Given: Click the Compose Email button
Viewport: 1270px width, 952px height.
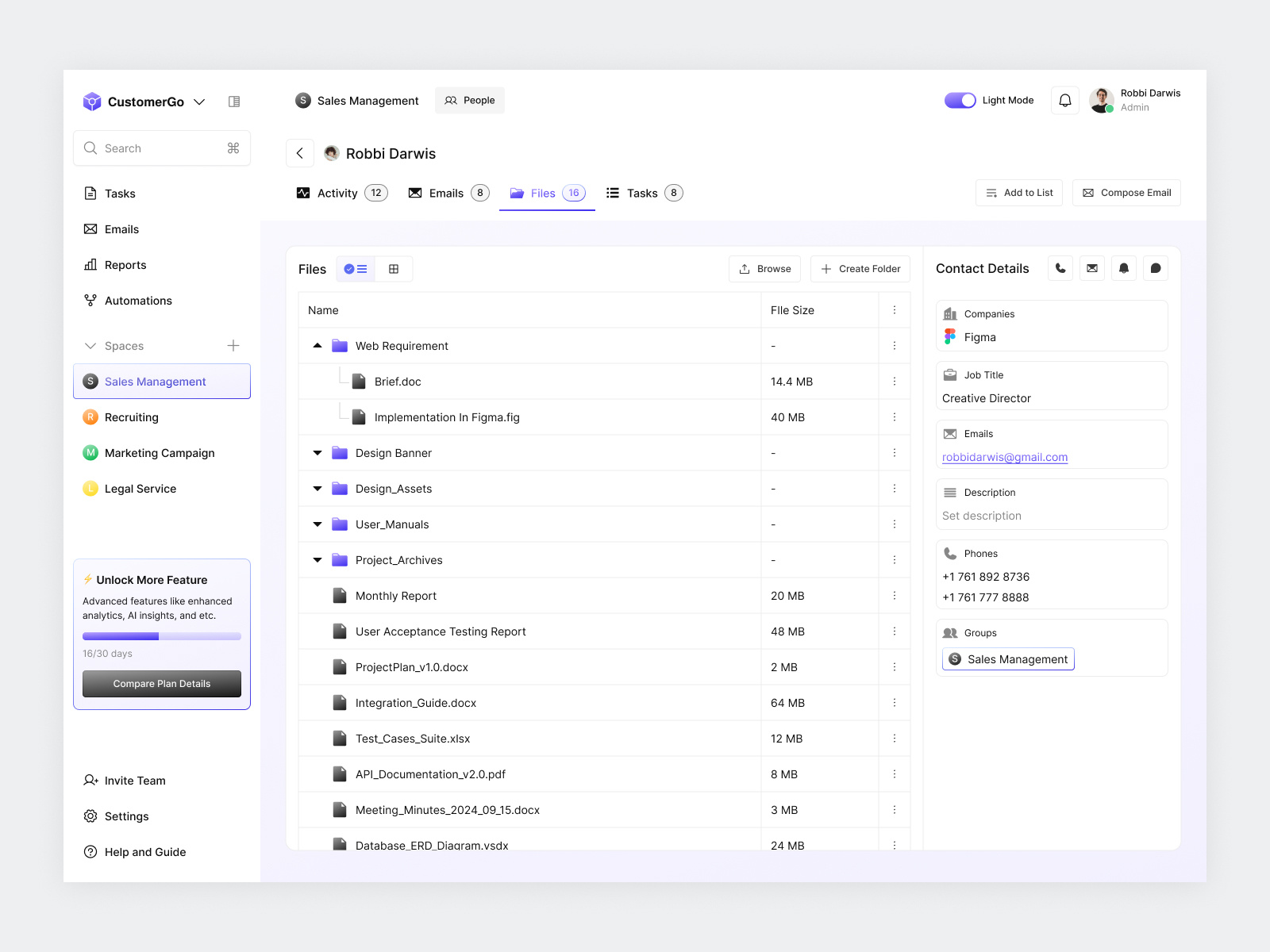Looking at the screenshot, I should (1126, 192).
